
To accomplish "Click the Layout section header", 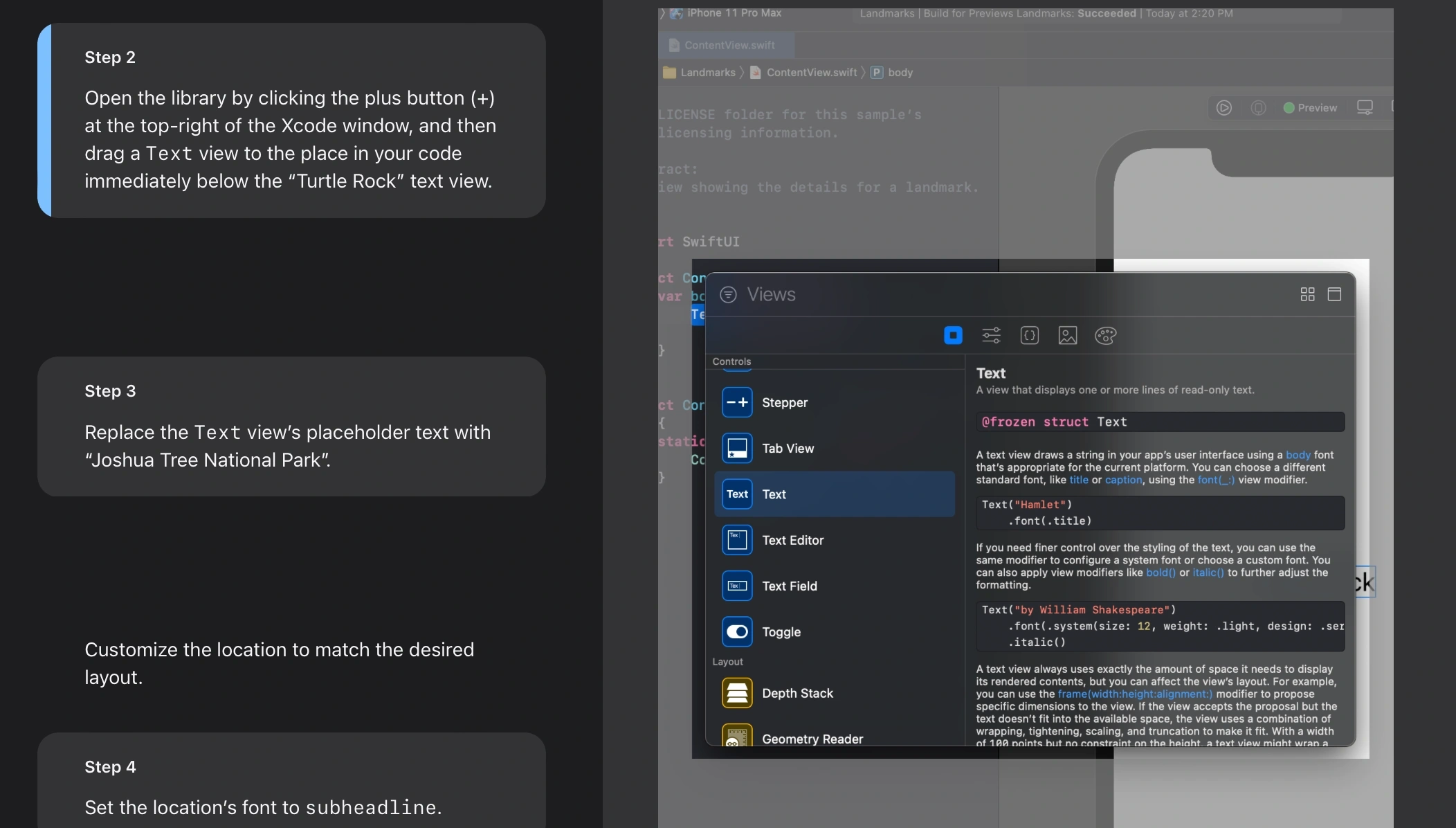I will pyautogui.click(x=727, y=662).
